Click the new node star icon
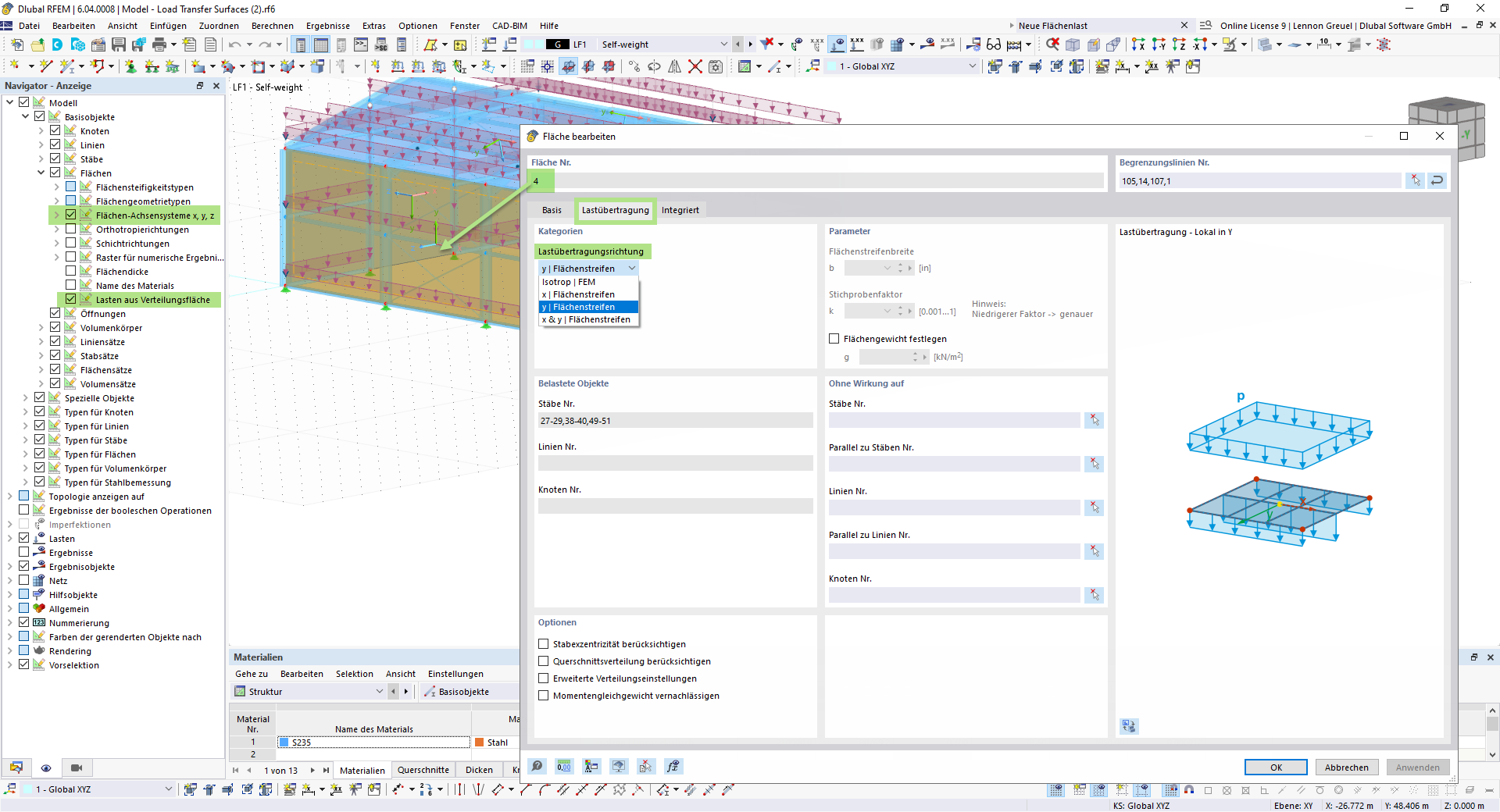The height and width of the screenshot is (812, 1500). tap(15, 66)
